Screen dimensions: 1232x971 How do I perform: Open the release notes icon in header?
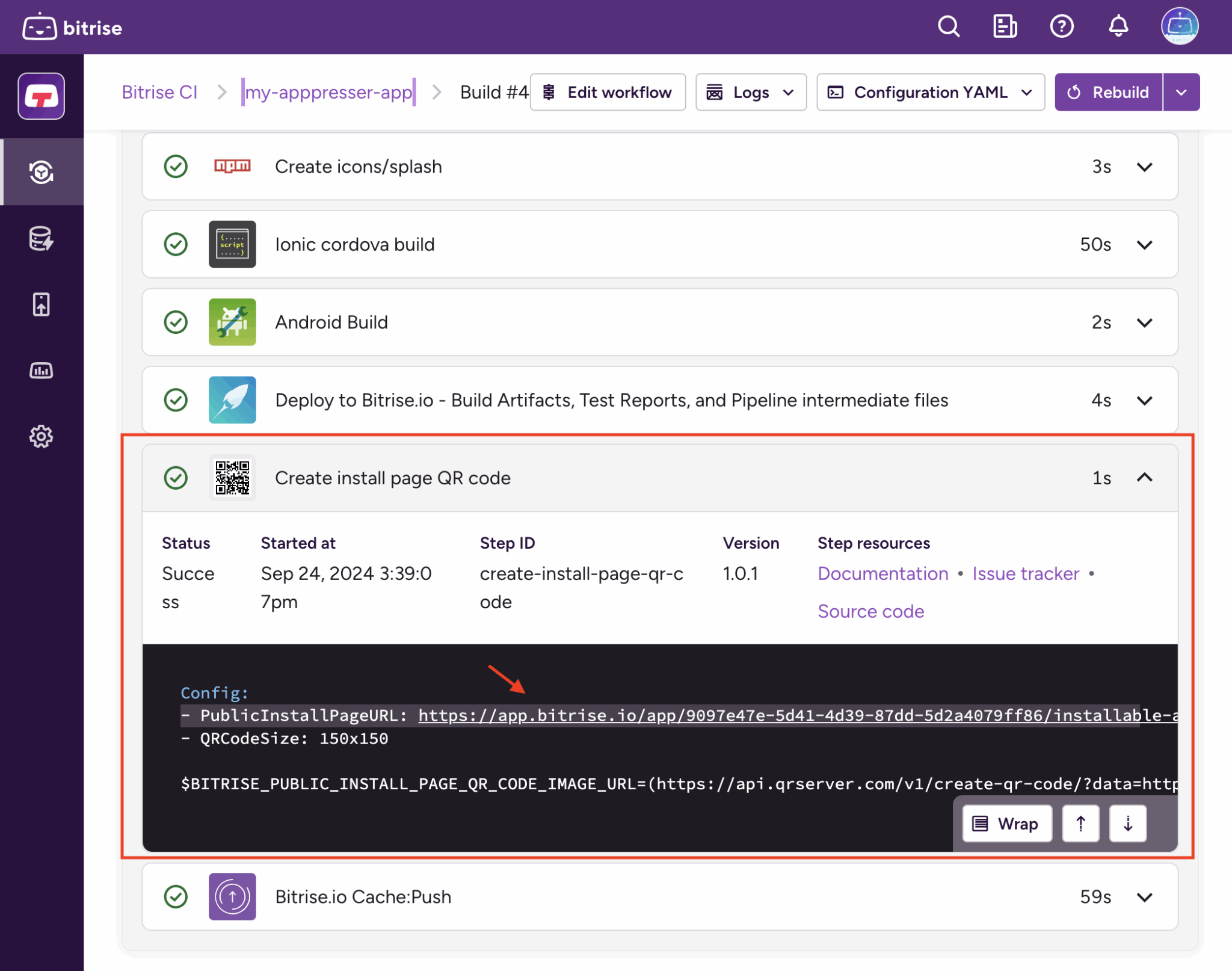click(1005, 27)
